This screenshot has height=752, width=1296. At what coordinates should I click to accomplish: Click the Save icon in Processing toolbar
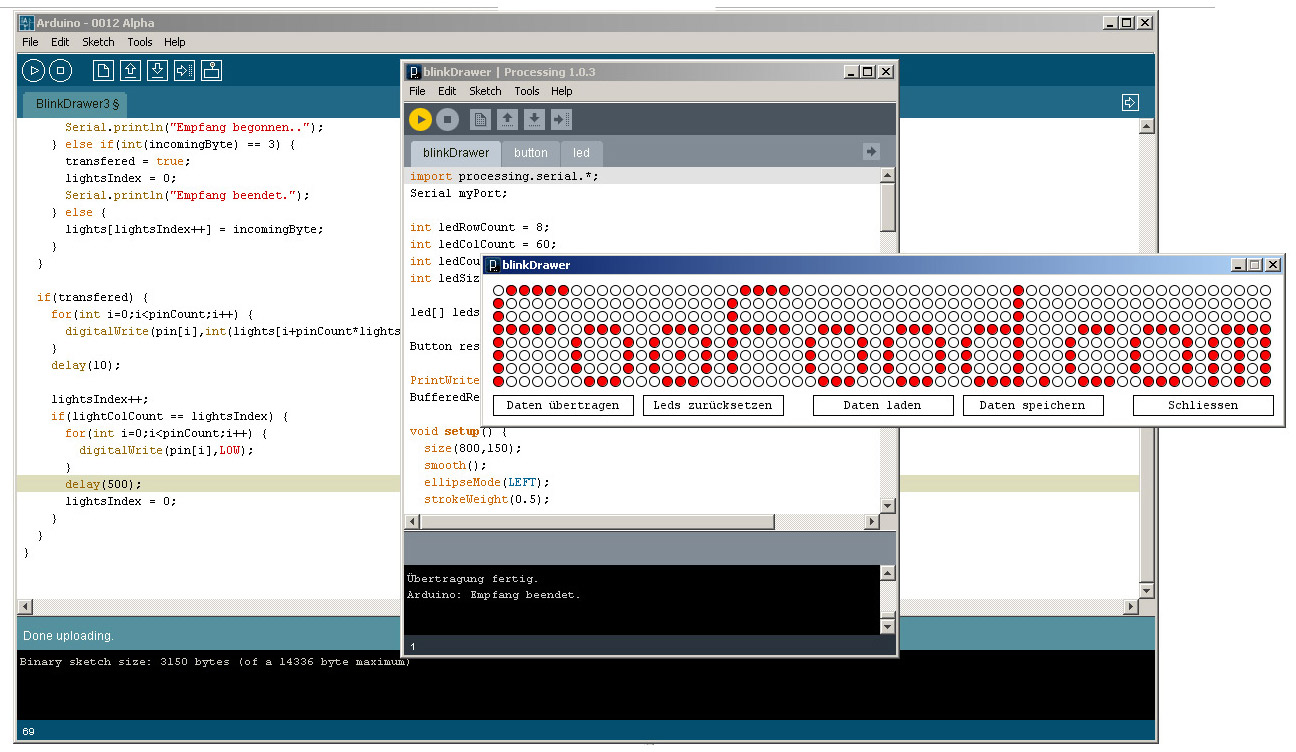535,120
